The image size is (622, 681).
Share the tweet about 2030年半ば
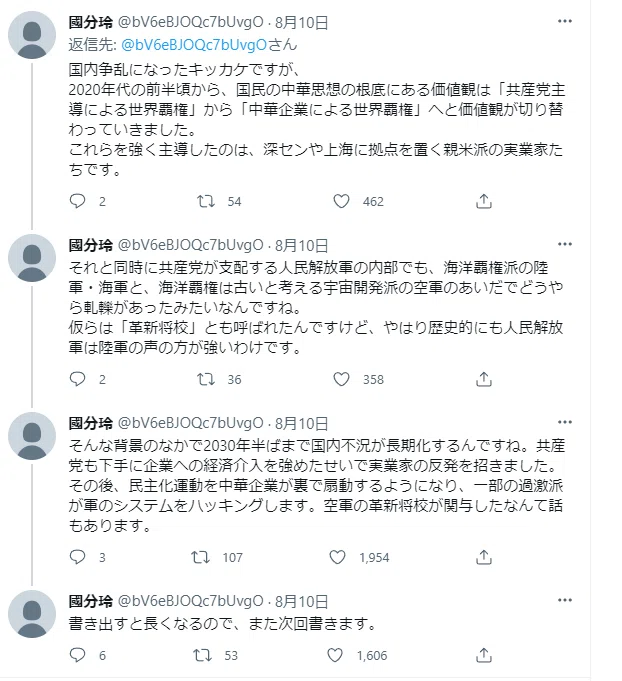click(x=483, y=557)
